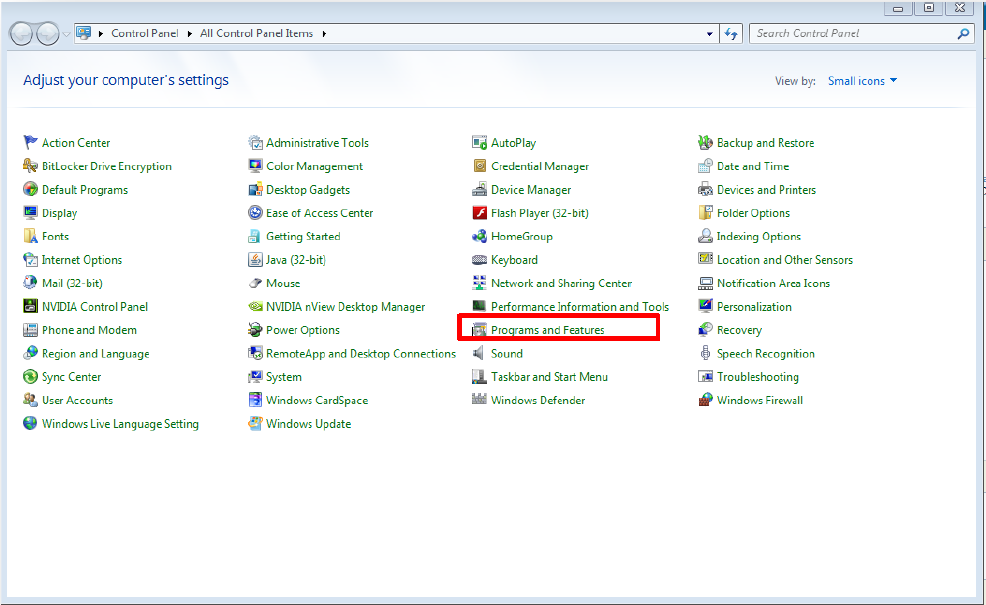Open the System link

click(284, 377)
